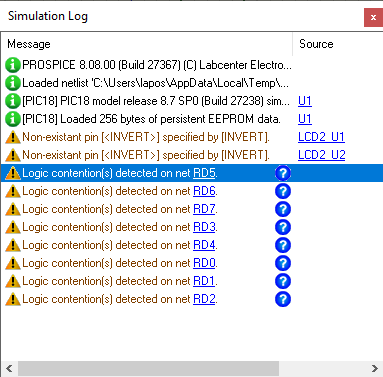The image size is (383, 377).
Task: Go to net RD1 link
Action: pyautogui.click(x=204, y=281)
